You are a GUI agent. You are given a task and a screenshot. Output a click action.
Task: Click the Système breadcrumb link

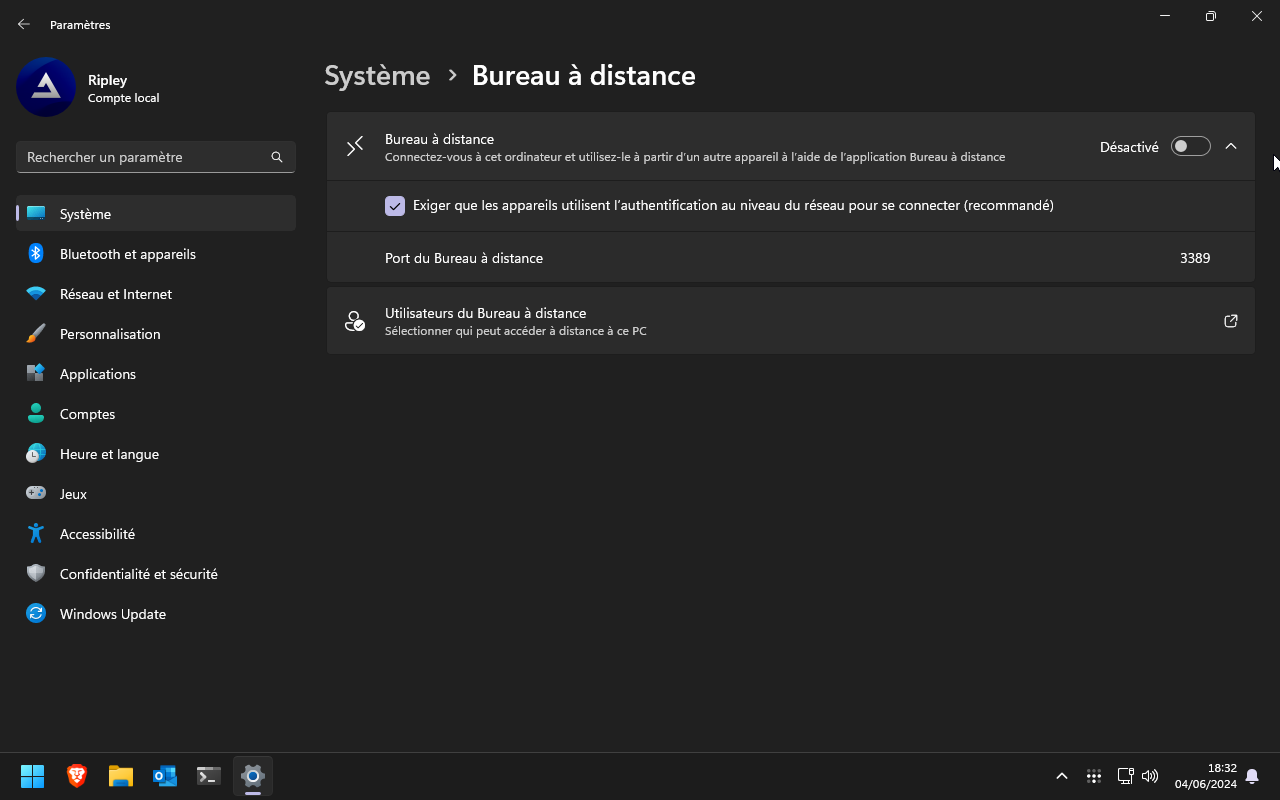[377, 76]
